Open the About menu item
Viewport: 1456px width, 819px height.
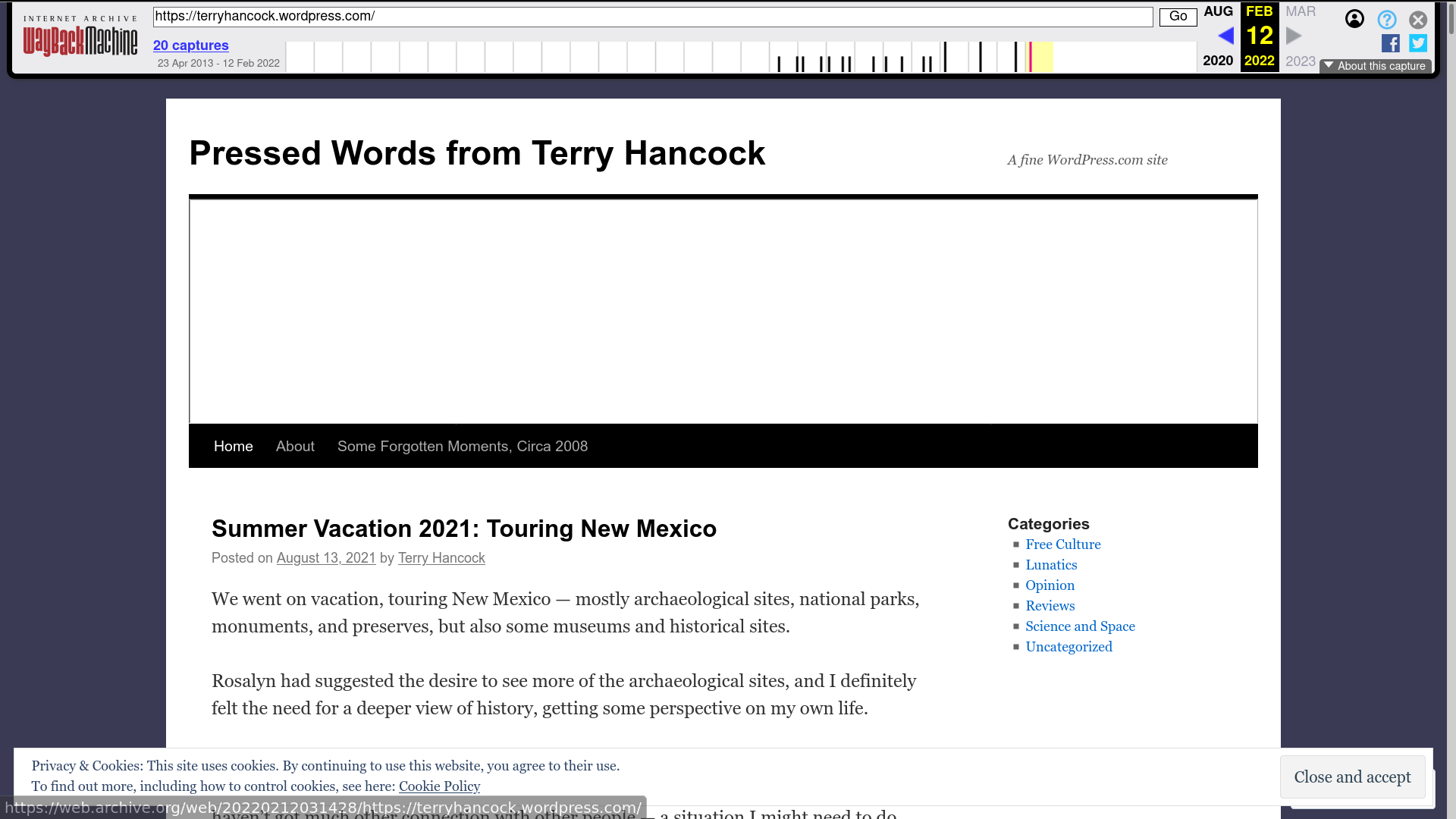click(295, 447)
